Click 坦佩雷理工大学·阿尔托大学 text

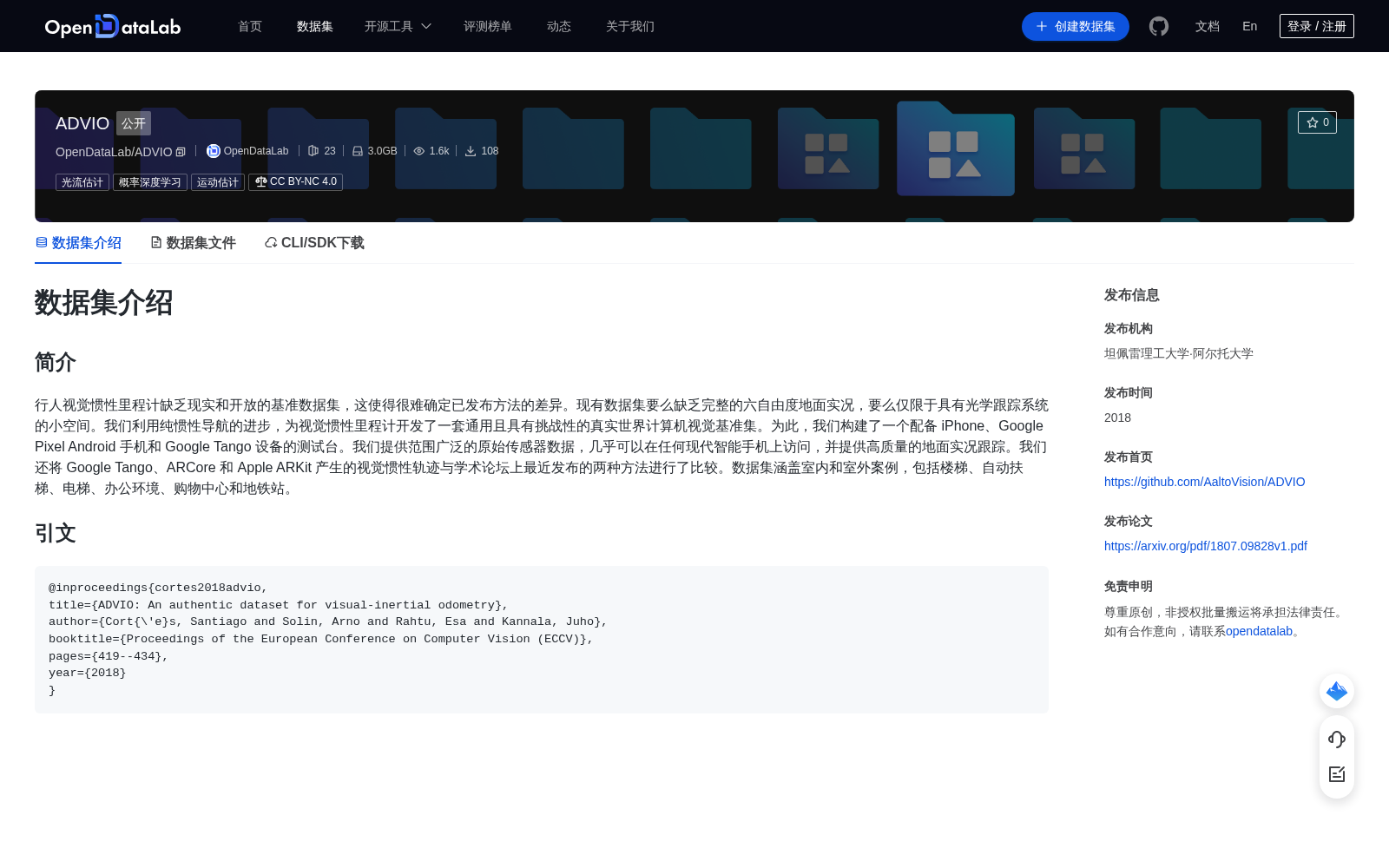(x=1179, y=353)
